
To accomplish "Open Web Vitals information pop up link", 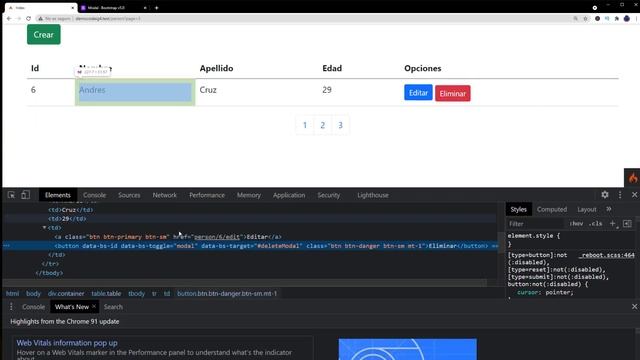I will pos(67,343).
